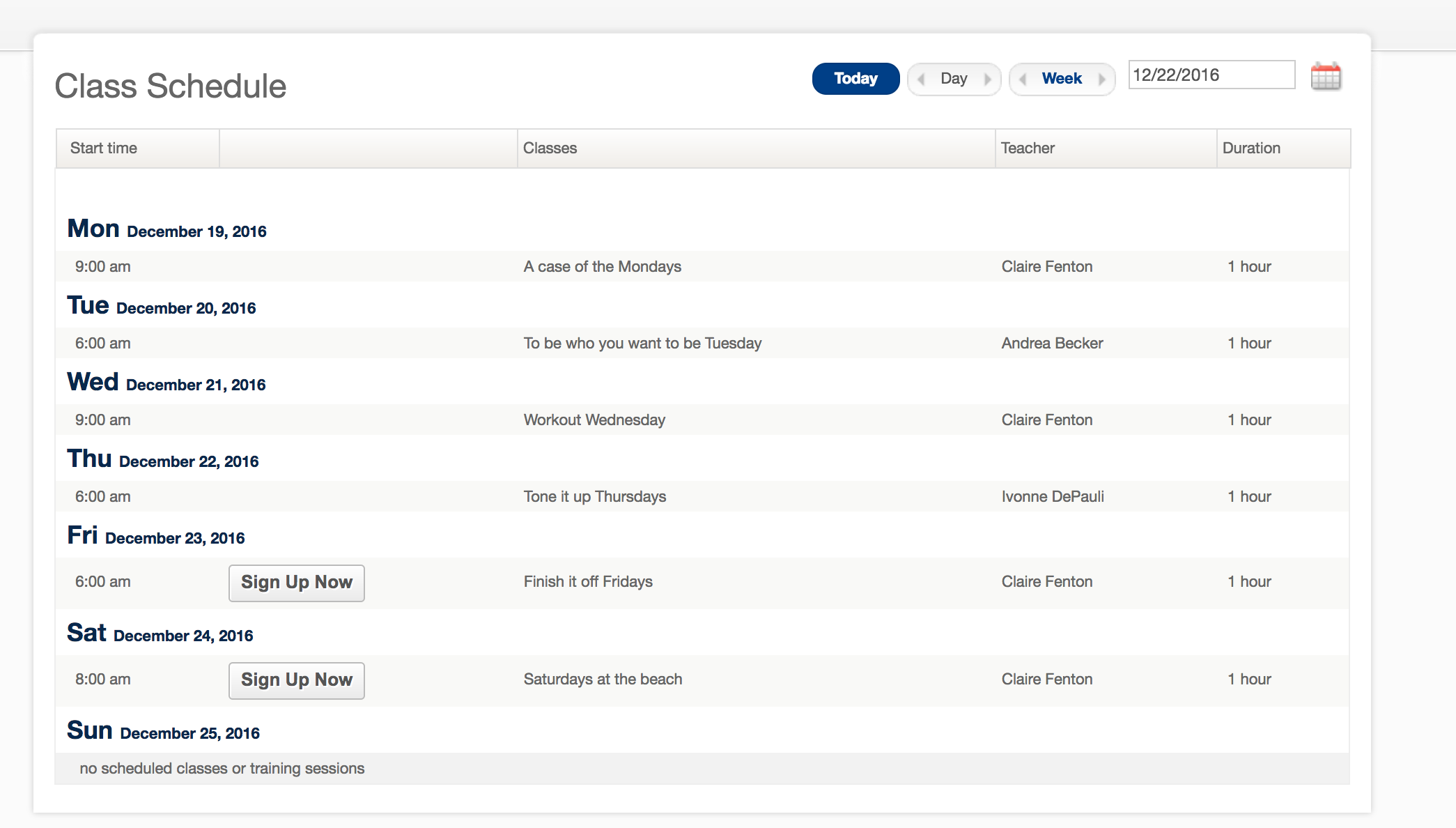The image size is (1456, 828).
Task: Click the date input field
Action: 1211,75
